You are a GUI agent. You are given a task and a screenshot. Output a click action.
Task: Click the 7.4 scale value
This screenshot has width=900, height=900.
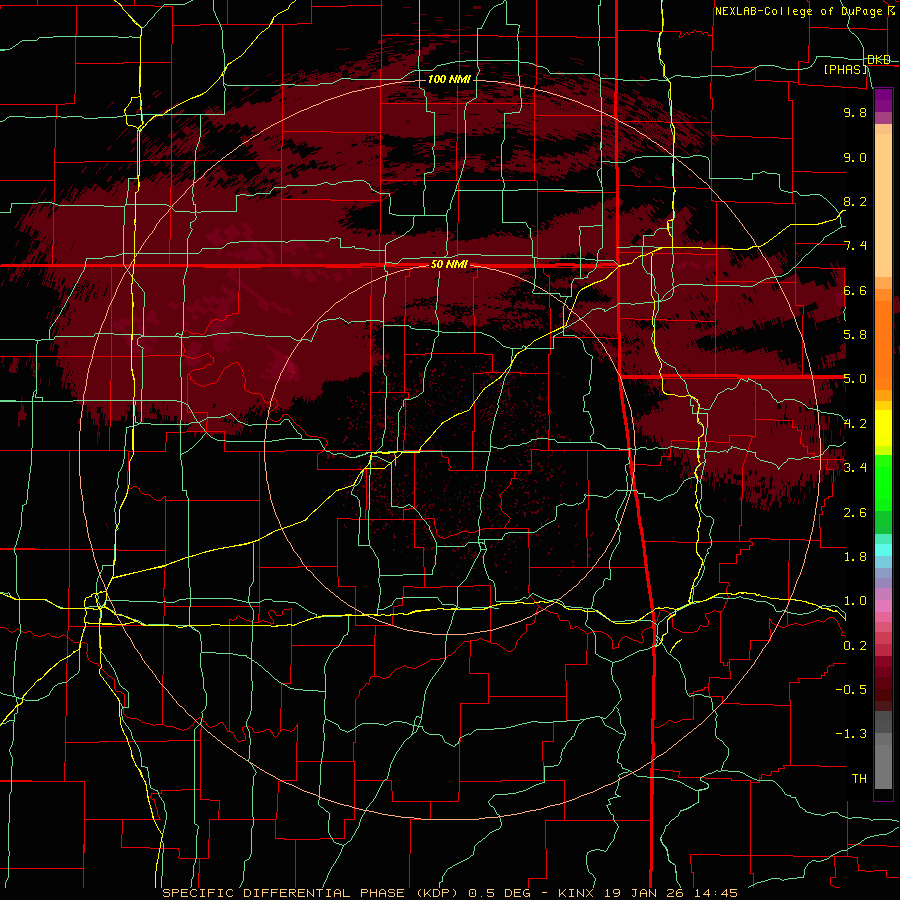tap(855, 246)
